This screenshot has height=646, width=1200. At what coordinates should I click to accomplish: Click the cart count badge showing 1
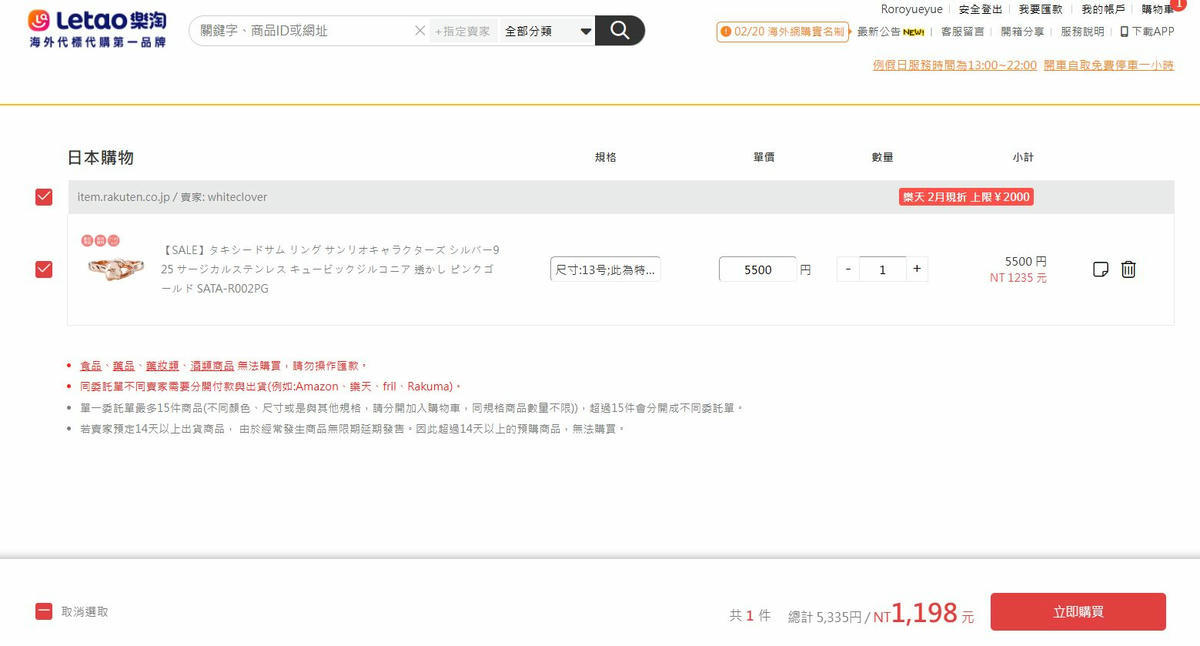pyautogui.click(x=1179, y=5)
